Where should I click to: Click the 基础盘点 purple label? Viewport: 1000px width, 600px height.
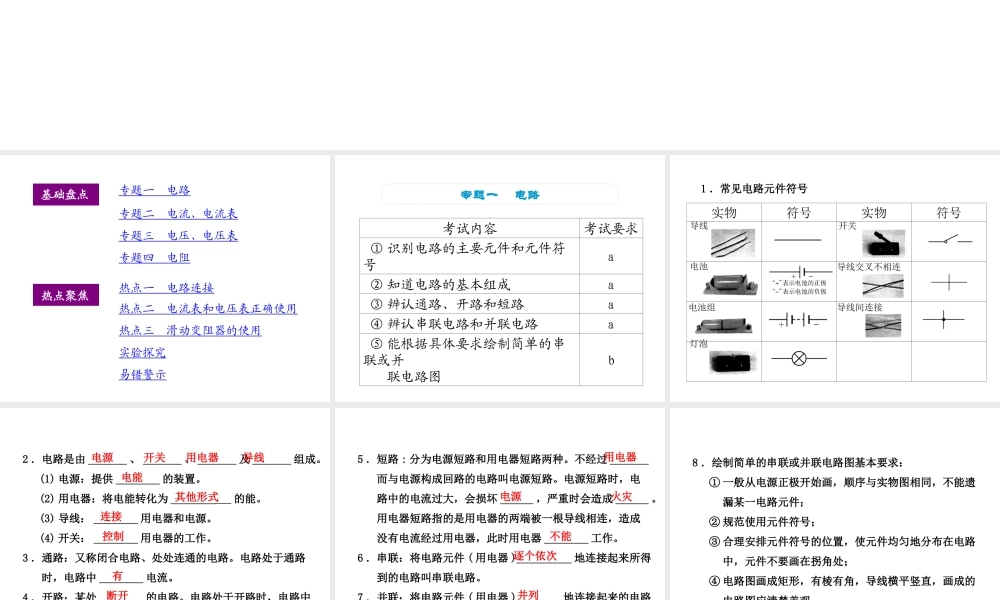pyautogui.click(x=66, y=194)
